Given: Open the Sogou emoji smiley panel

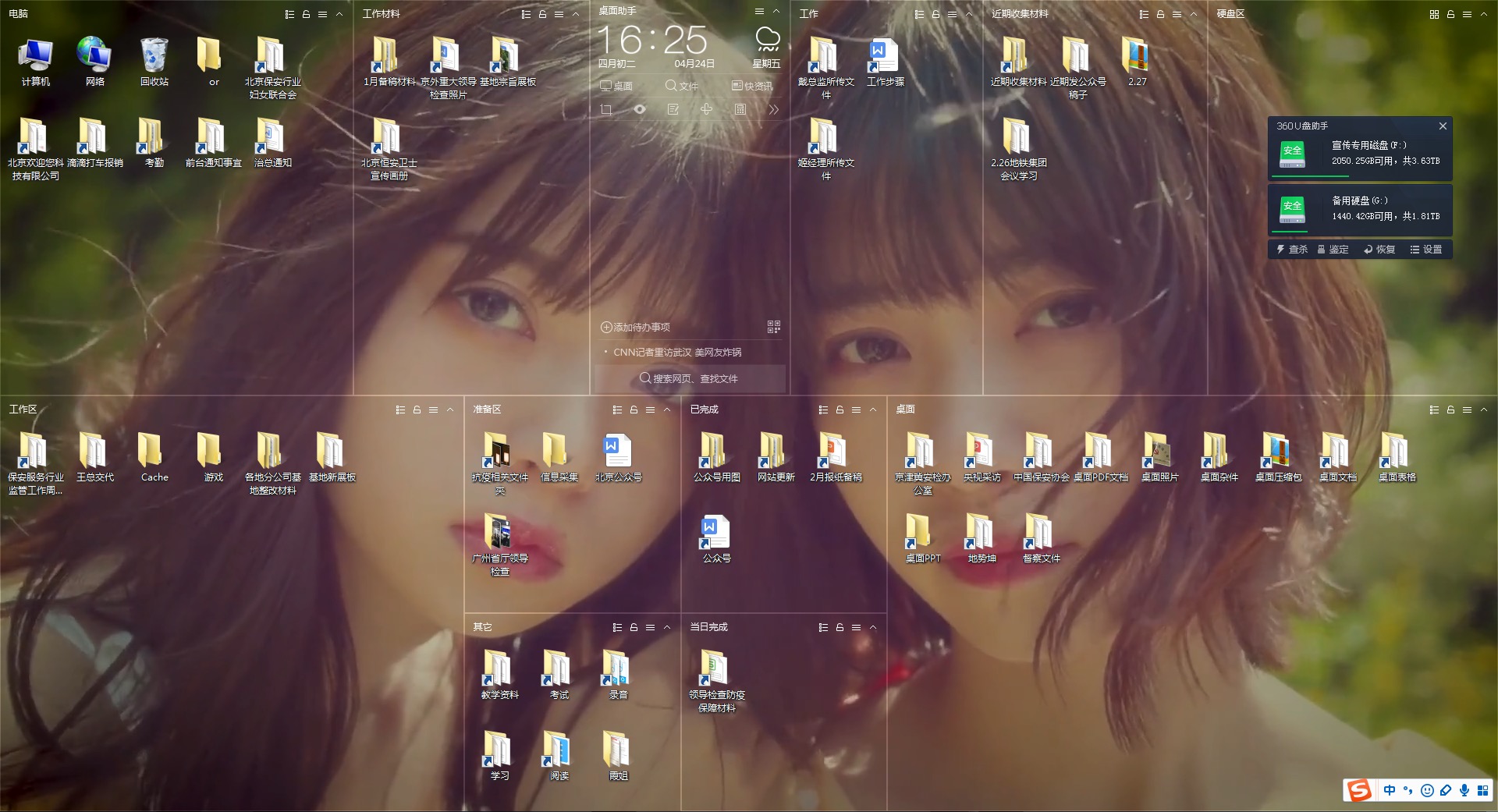Looking at the screenshot, I should coord(1427,790).
